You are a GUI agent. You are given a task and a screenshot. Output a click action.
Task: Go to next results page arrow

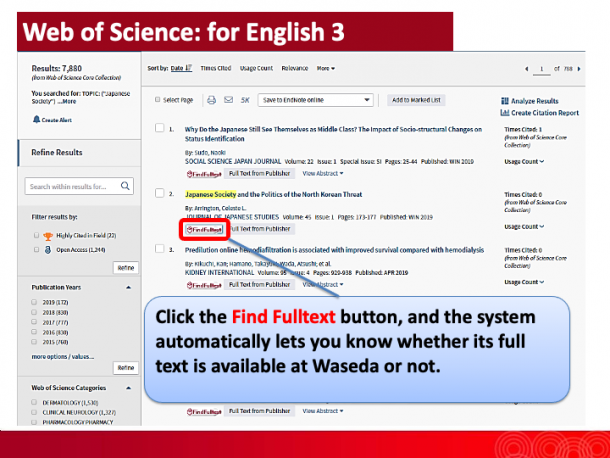tap(579, 69)
